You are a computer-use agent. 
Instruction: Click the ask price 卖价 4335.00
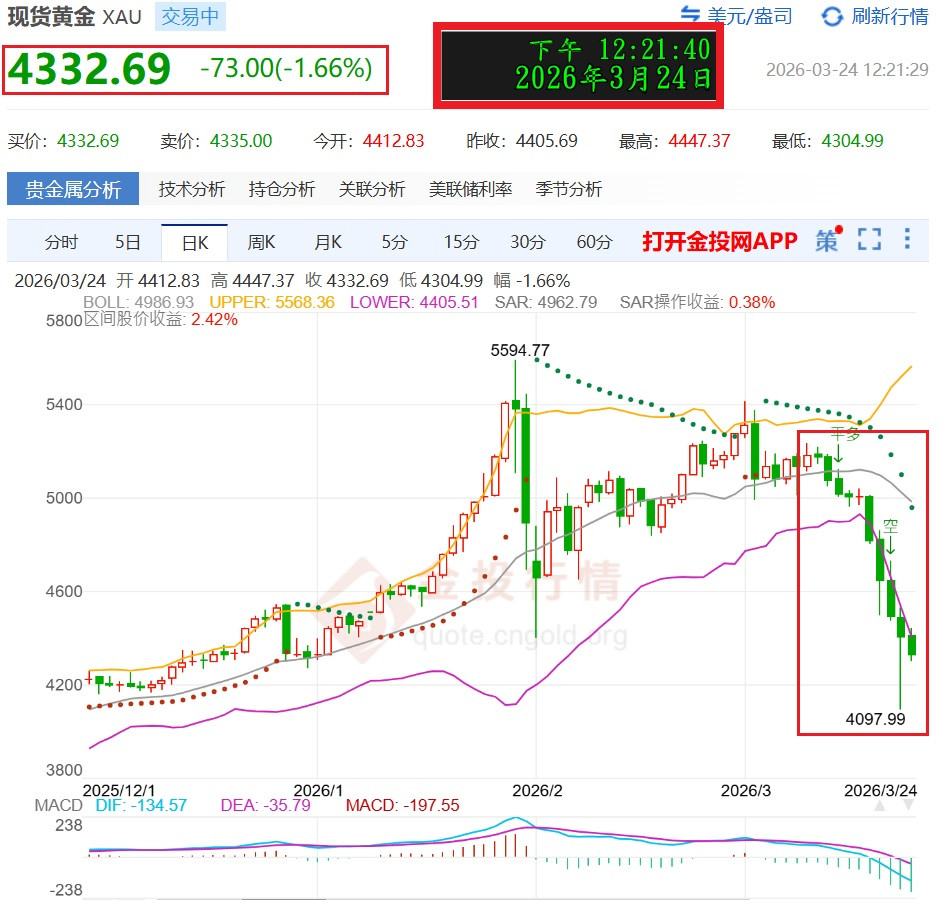216,141
